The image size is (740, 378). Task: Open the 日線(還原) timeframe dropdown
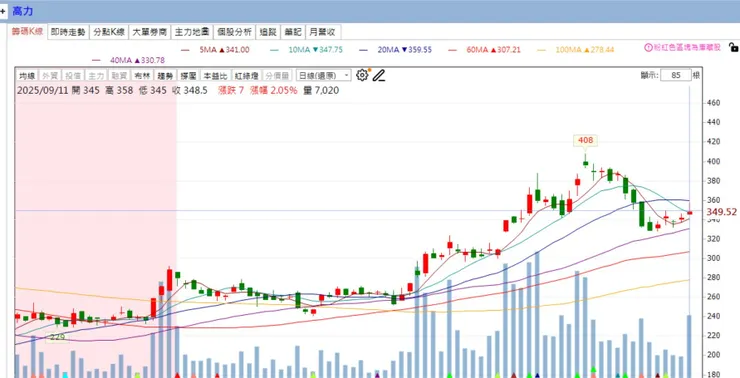pyautogui.click(x=324, y=75)
